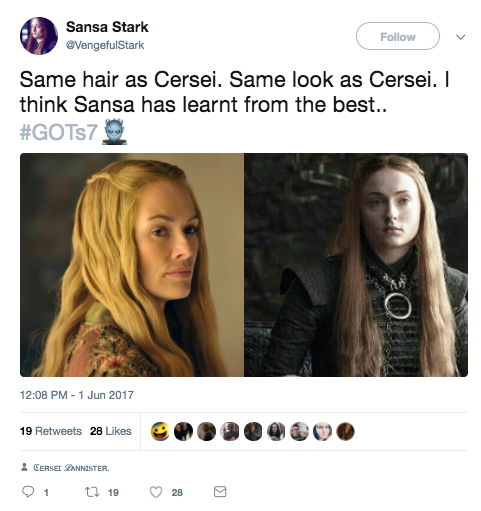This screenshot has width=481, height=511.
Task: View the 19 Retweets list
Action: [51, 431]
